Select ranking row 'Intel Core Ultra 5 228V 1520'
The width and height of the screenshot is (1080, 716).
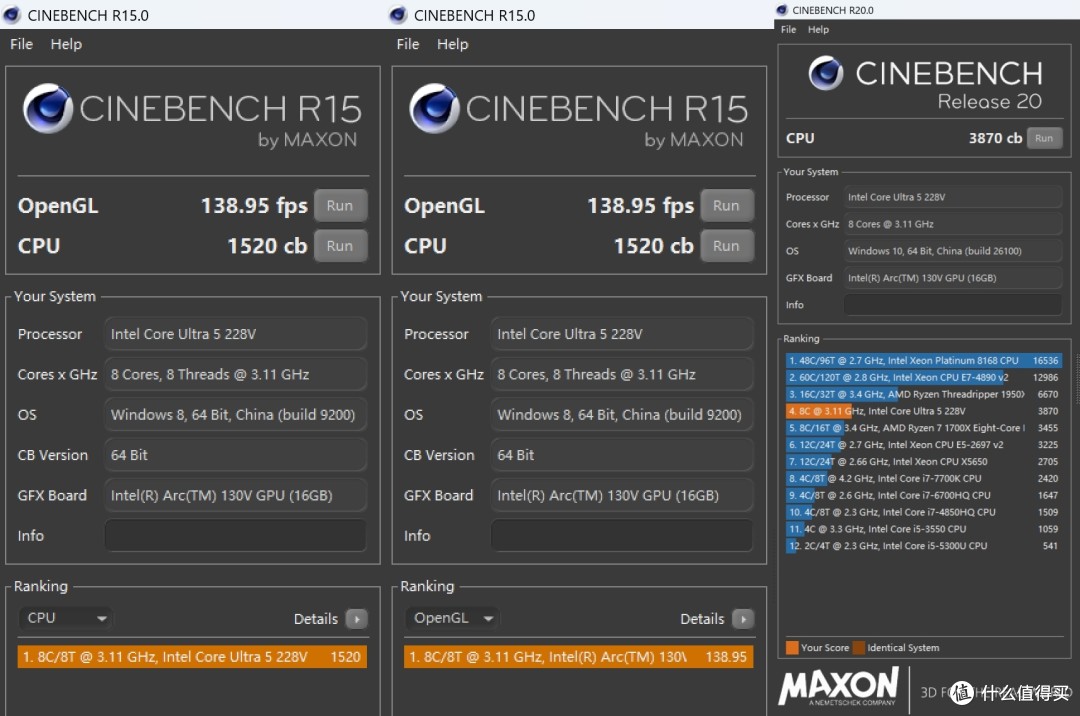(x=192, y=657)
